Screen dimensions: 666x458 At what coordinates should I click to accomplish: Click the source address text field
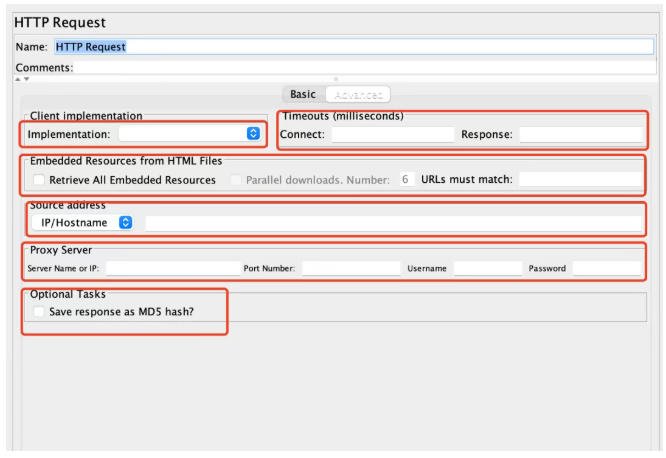pos(393,223)
